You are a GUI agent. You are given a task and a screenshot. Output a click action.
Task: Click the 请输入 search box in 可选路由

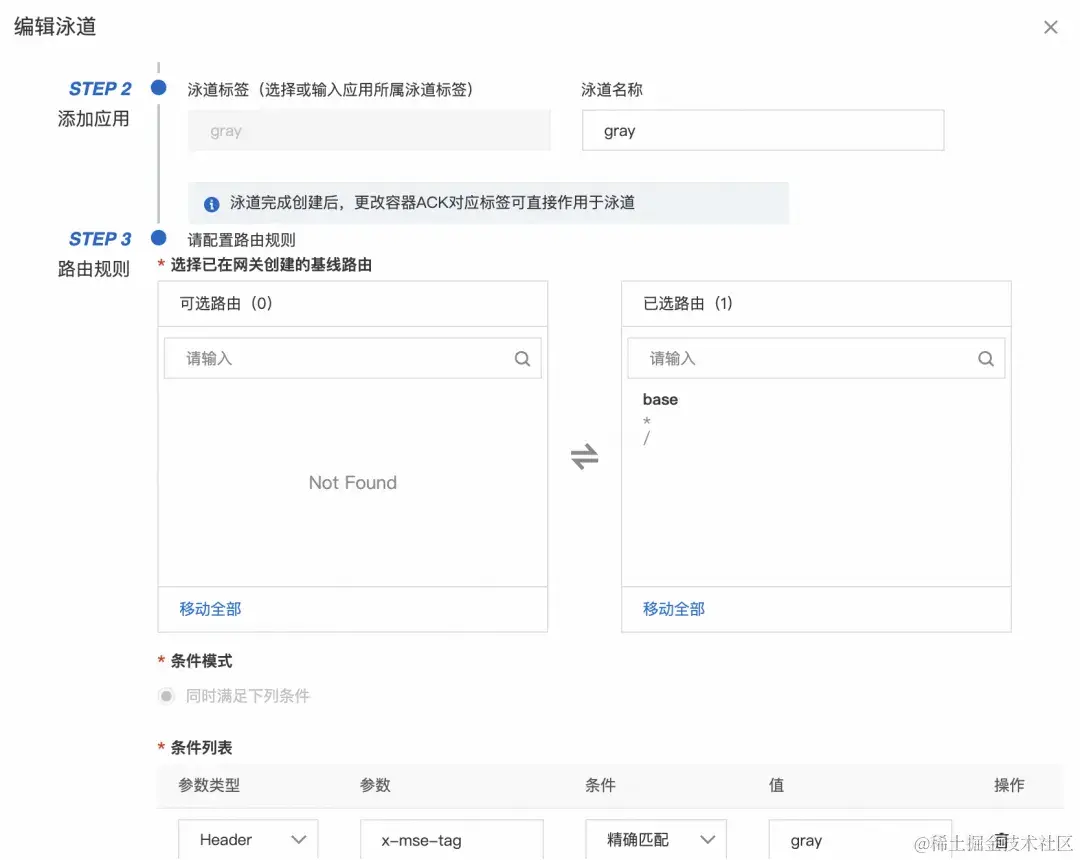(330, 358)
